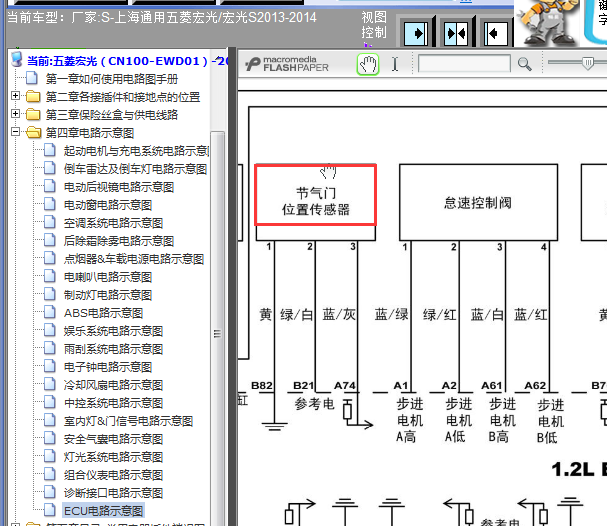Select the FlashPaper hand pan tool

tap(367, 64)
